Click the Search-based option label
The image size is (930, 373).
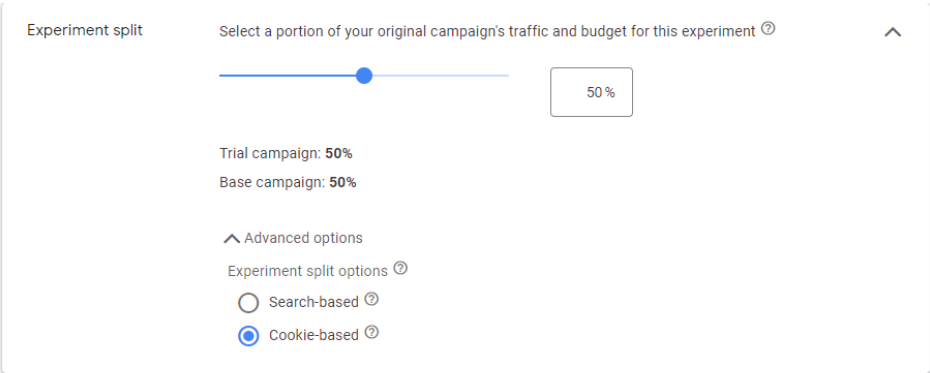(x=314, y=302)
